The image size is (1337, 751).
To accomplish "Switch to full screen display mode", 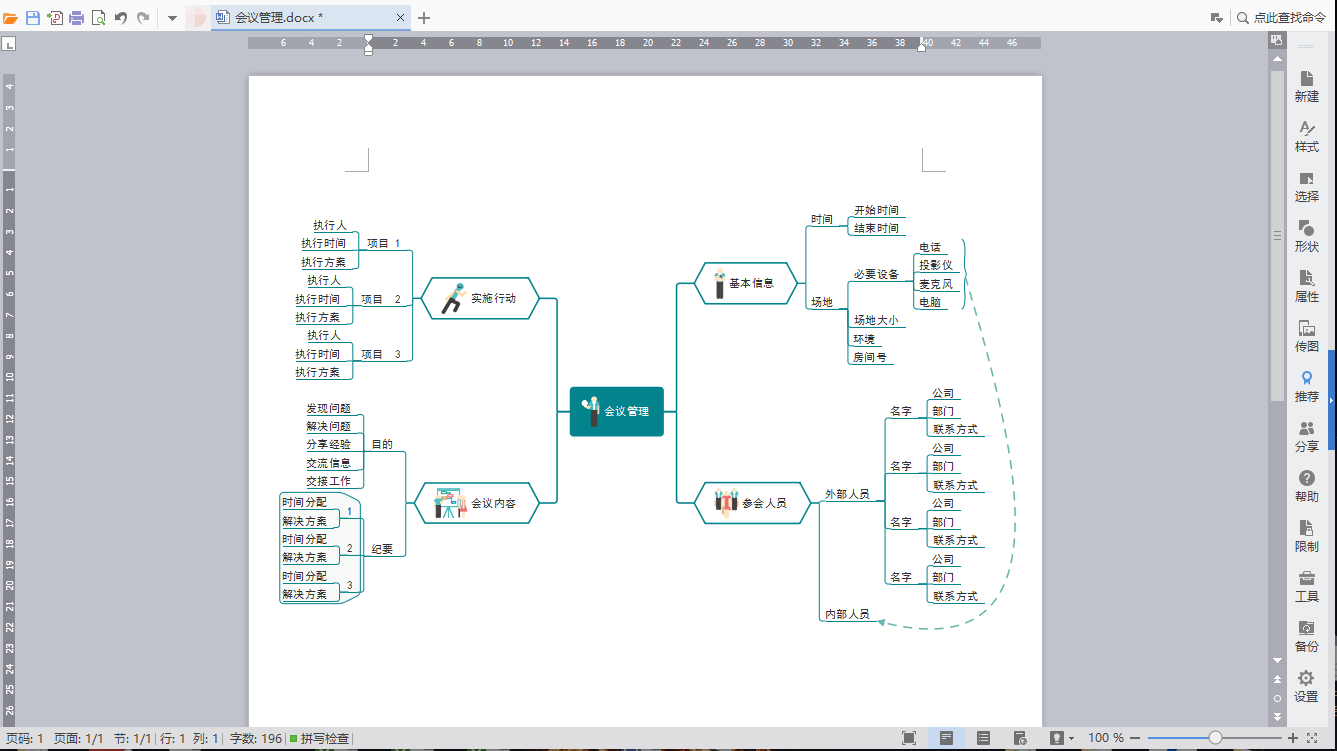I will tap(908, 738).
